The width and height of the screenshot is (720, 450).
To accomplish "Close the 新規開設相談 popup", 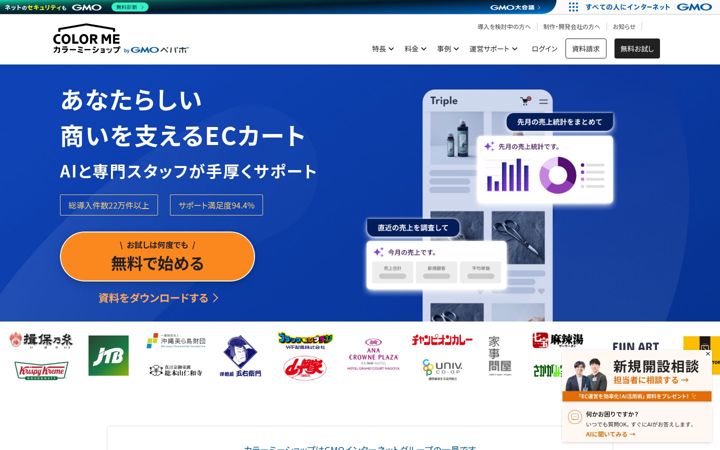I will click(708, 354).
